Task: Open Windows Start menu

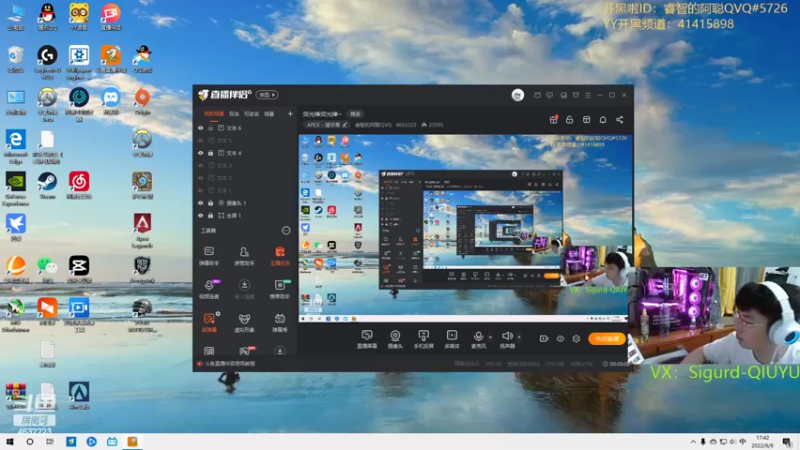Action: tap(10, 442)
